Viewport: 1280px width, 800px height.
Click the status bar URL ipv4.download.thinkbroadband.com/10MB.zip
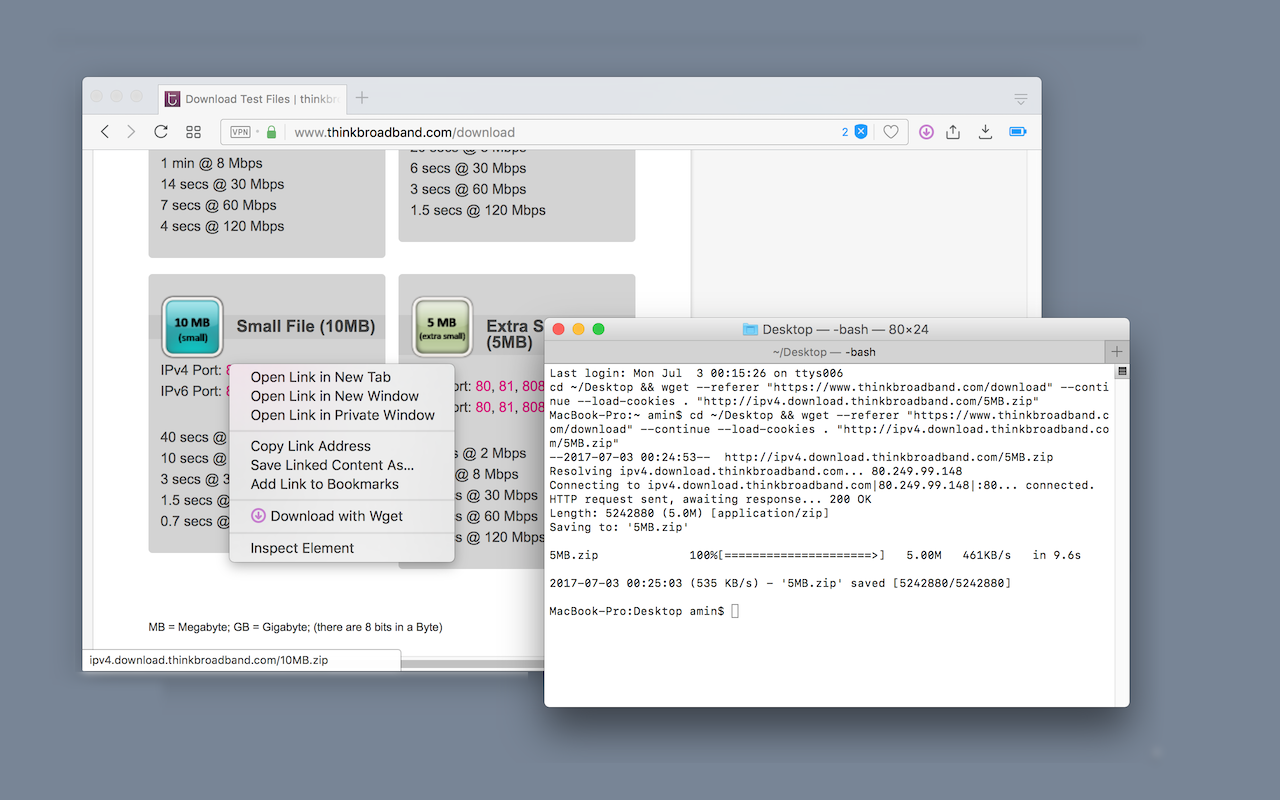(209, 660)
